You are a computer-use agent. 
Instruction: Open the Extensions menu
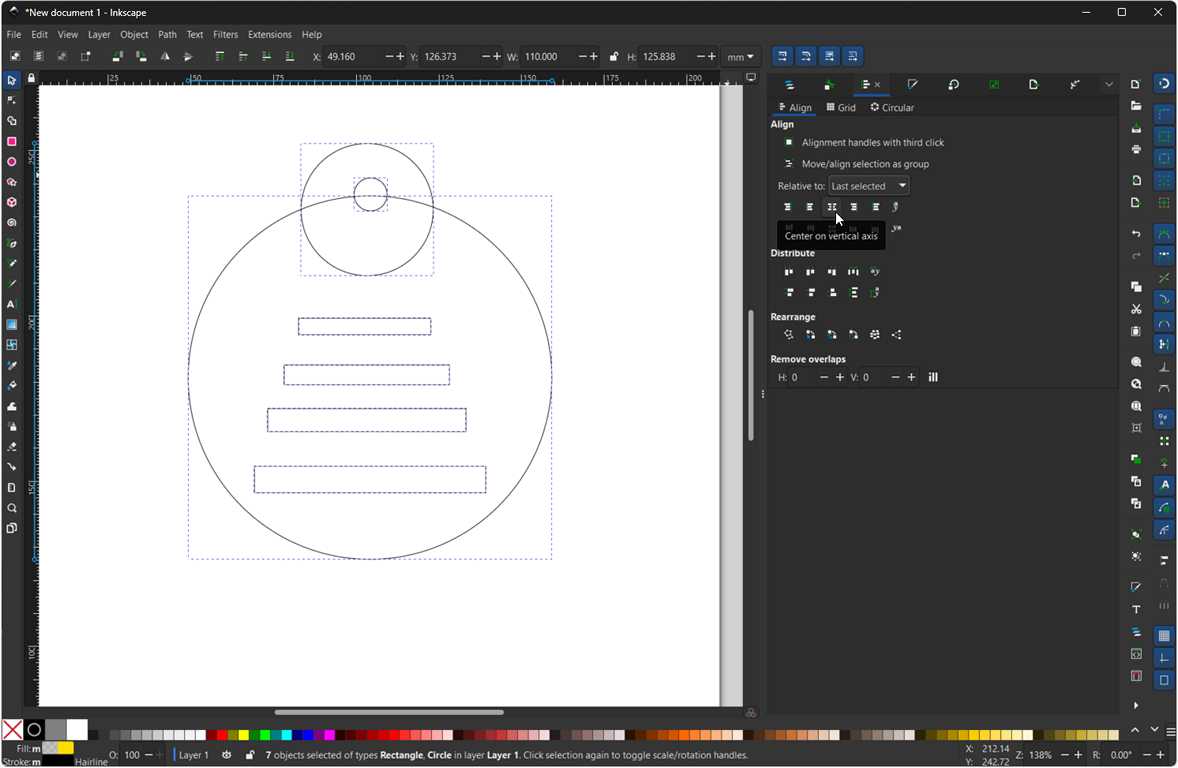[269, 35]
